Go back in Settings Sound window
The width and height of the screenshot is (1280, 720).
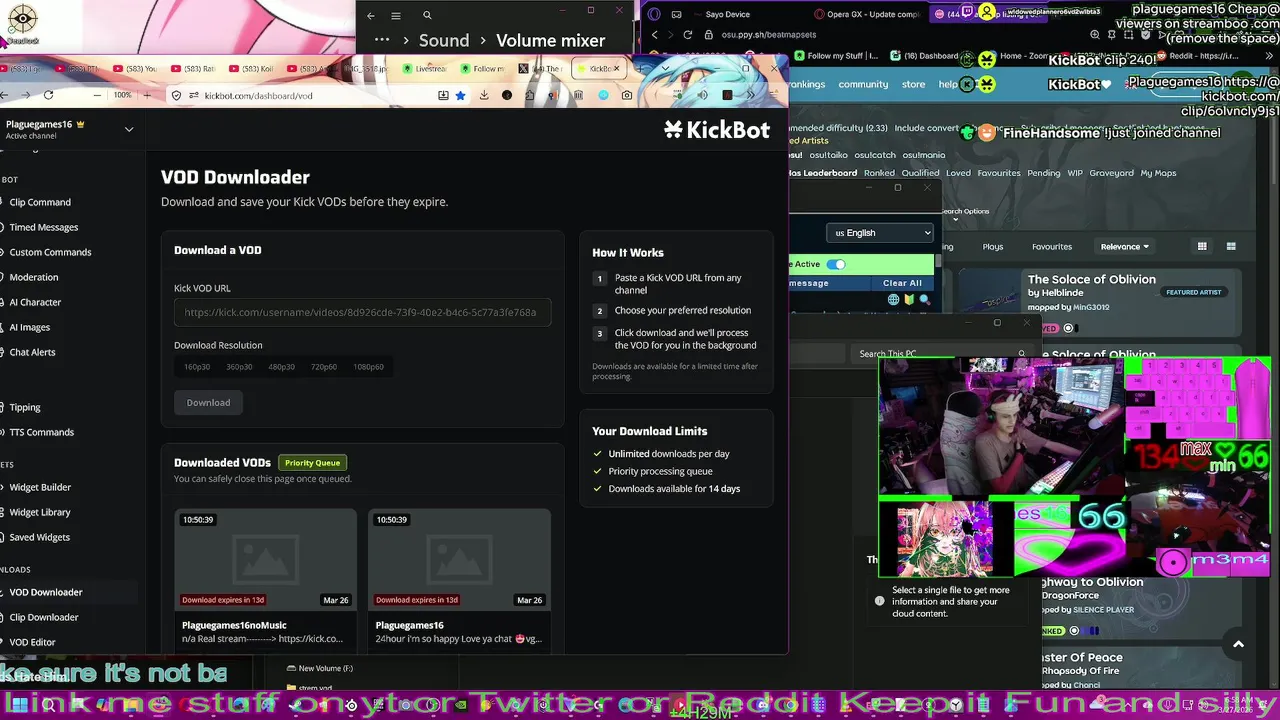370,15
